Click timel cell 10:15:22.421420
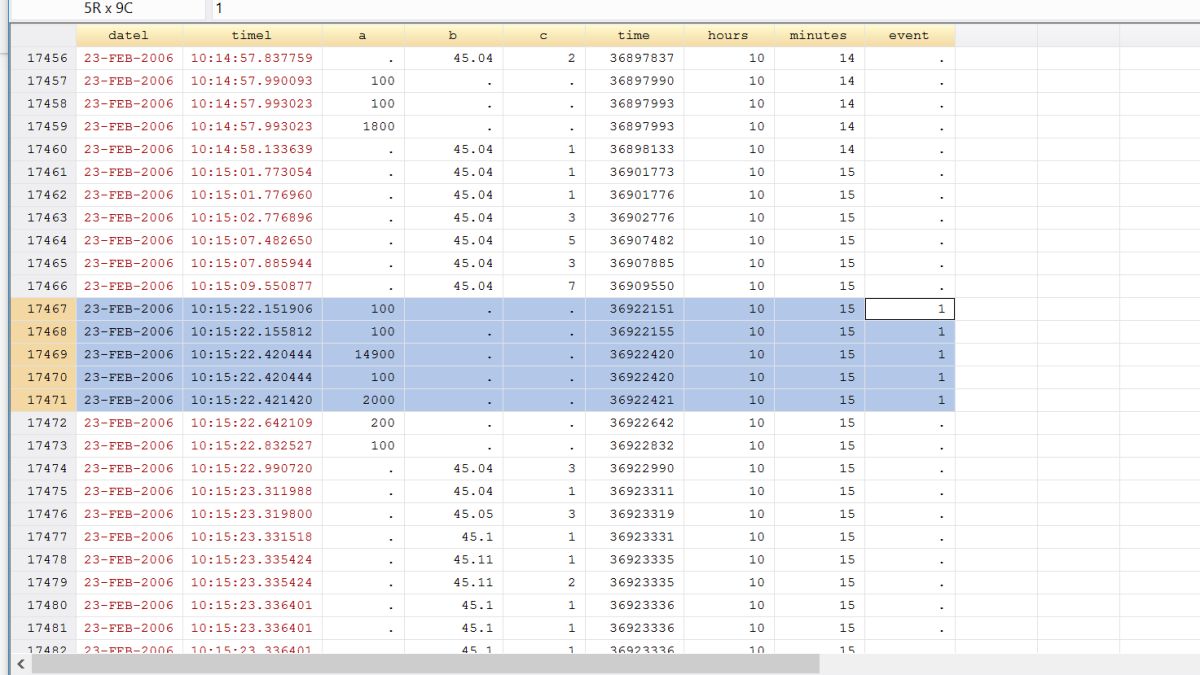 tap(251, 400)
